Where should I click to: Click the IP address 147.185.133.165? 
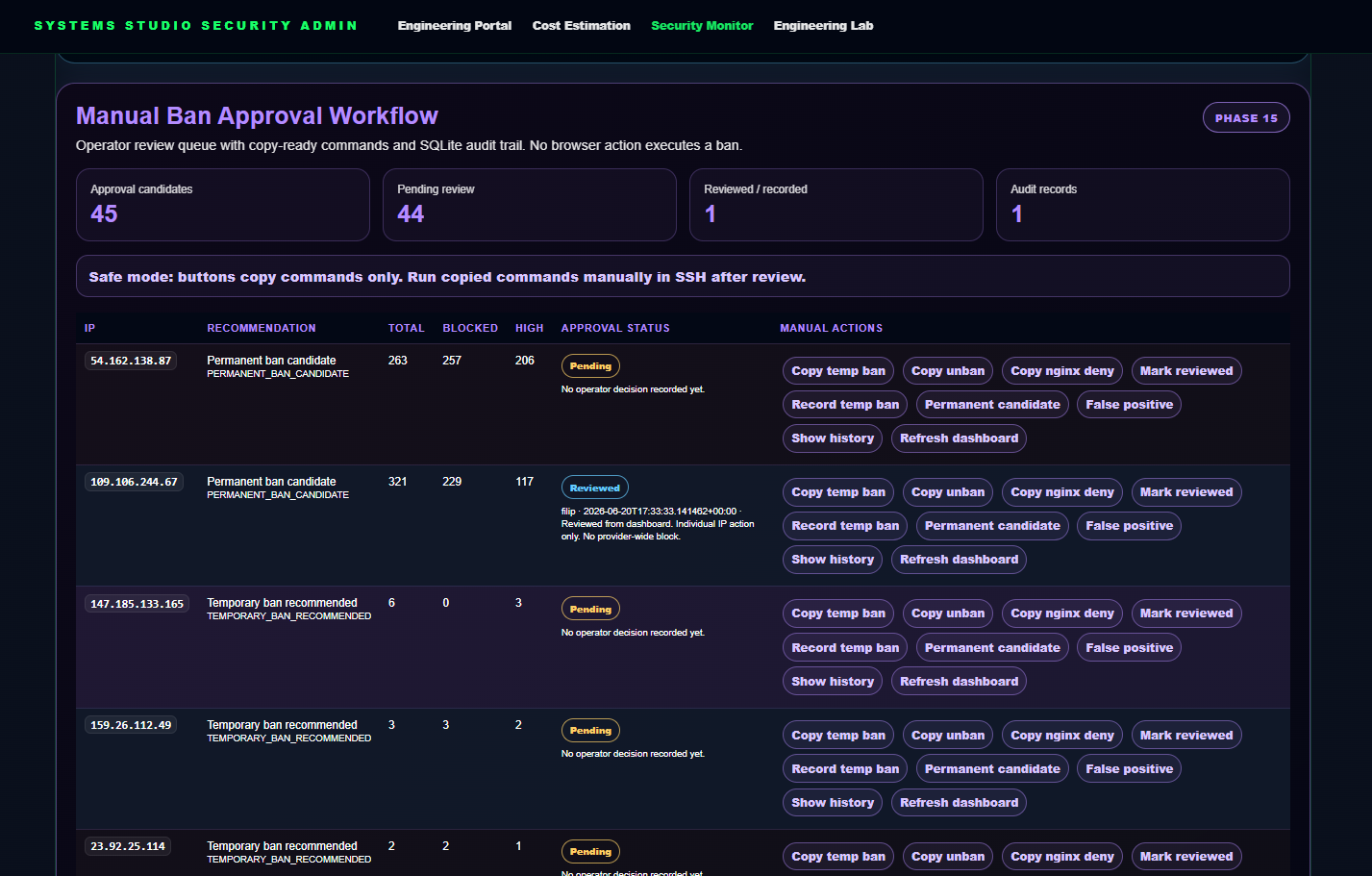(x=137, y=604)
